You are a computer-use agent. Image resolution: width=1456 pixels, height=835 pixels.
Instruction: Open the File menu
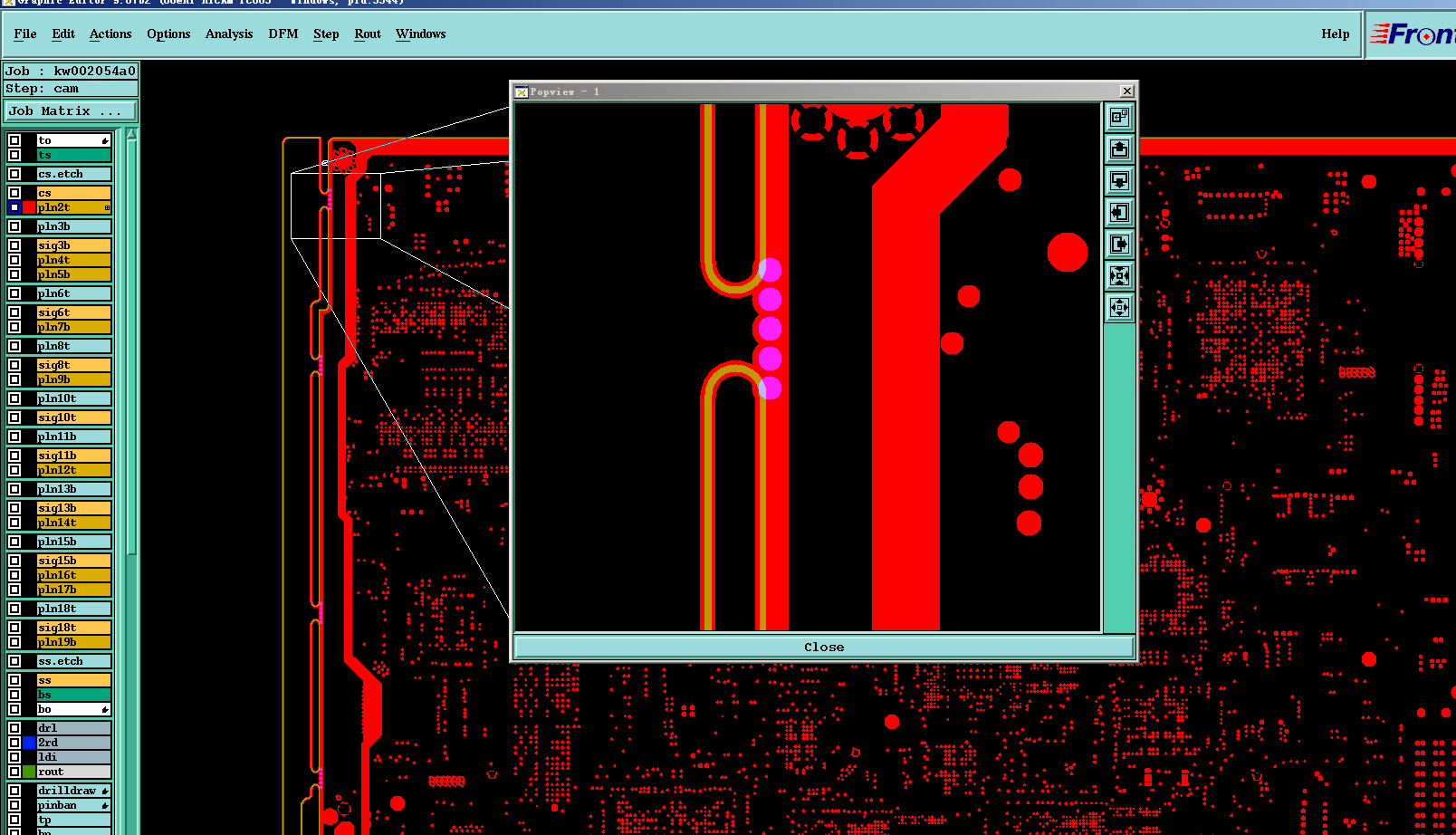[x=25, y=34]
